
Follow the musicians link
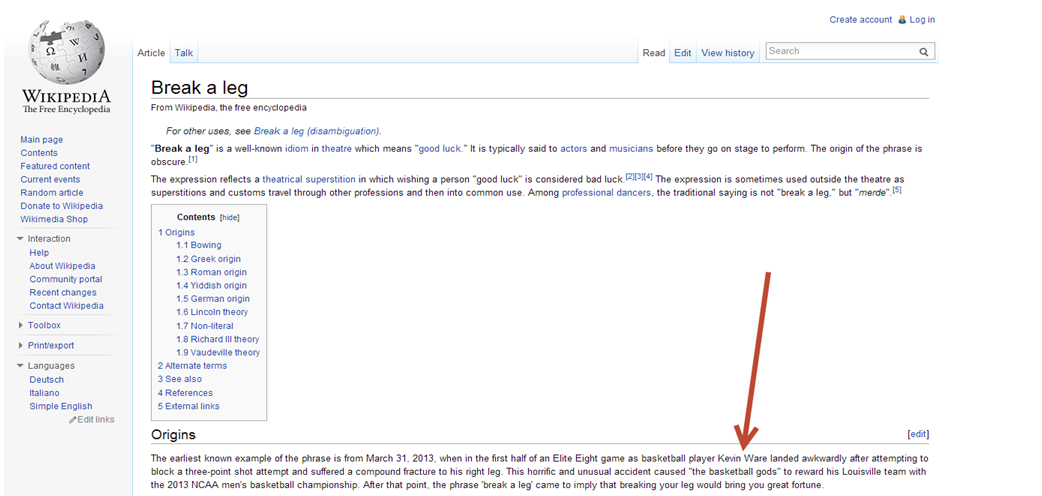tap(631, 149)
